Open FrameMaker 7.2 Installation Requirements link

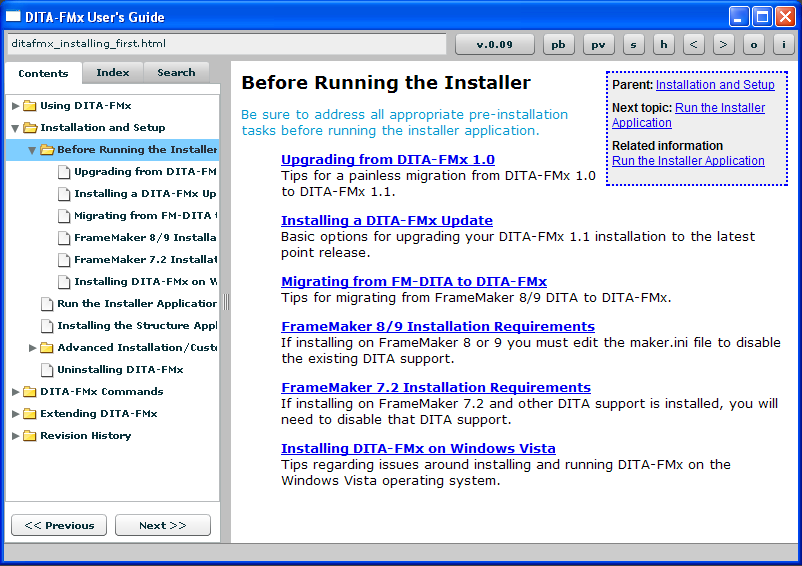coord(436,388)
